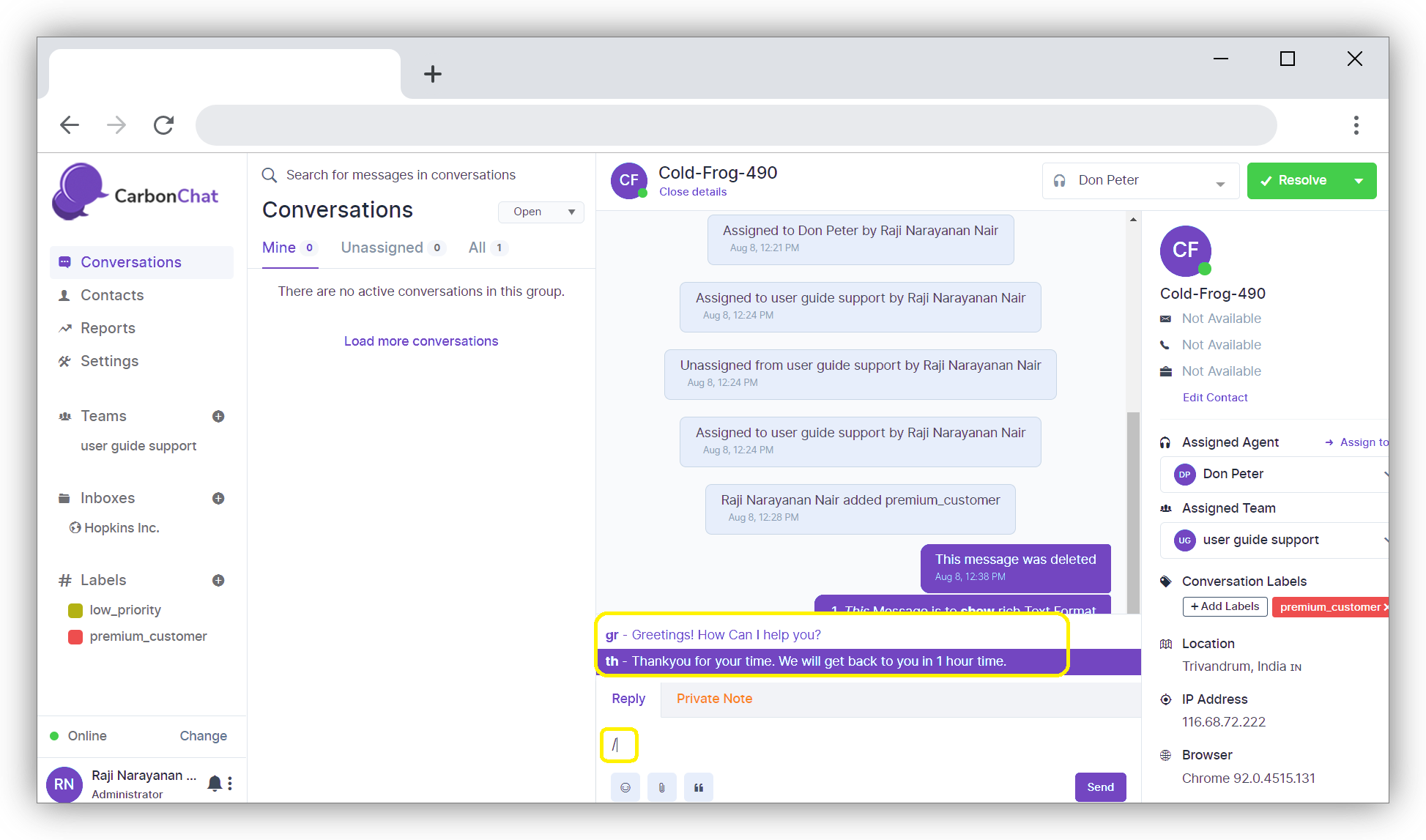The height and width of the screenshot is (840, 1426).
Task: Click the quote formatting icon
Action: click(698, 787)
